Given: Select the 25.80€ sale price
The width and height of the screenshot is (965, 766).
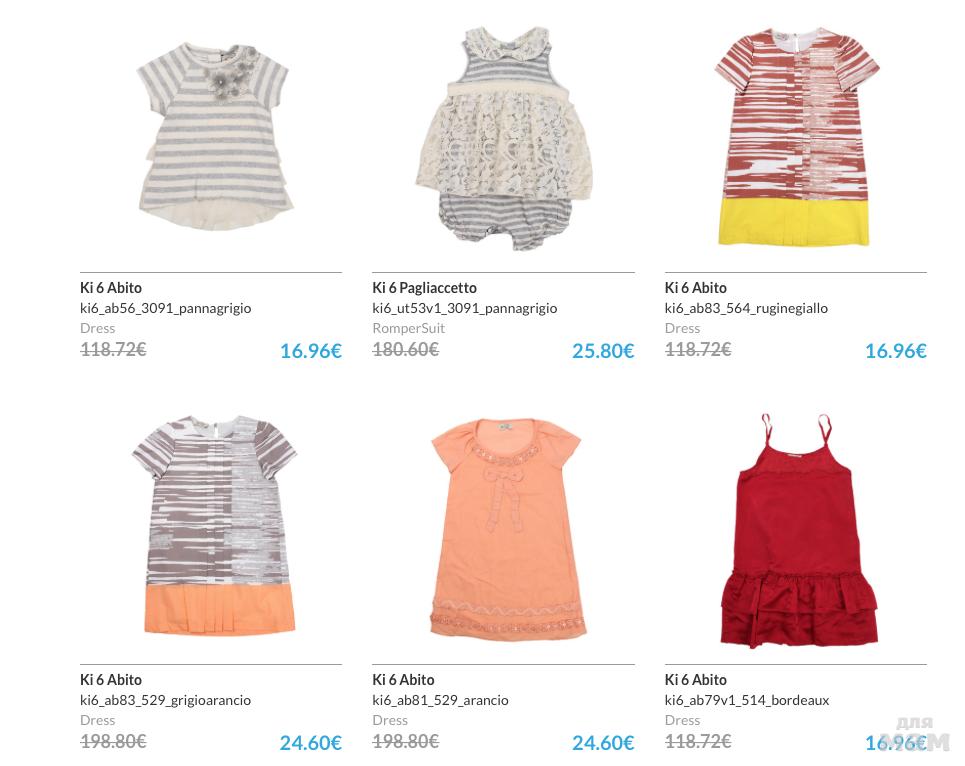Looking at the screenshot, I should [603, 351].
